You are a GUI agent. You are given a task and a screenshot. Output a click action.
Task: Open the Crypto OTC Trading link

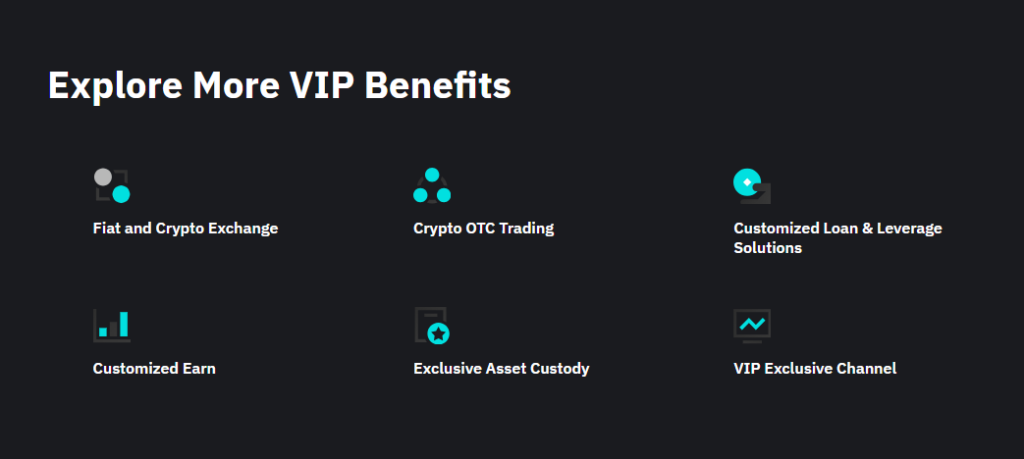click(483, 228)
